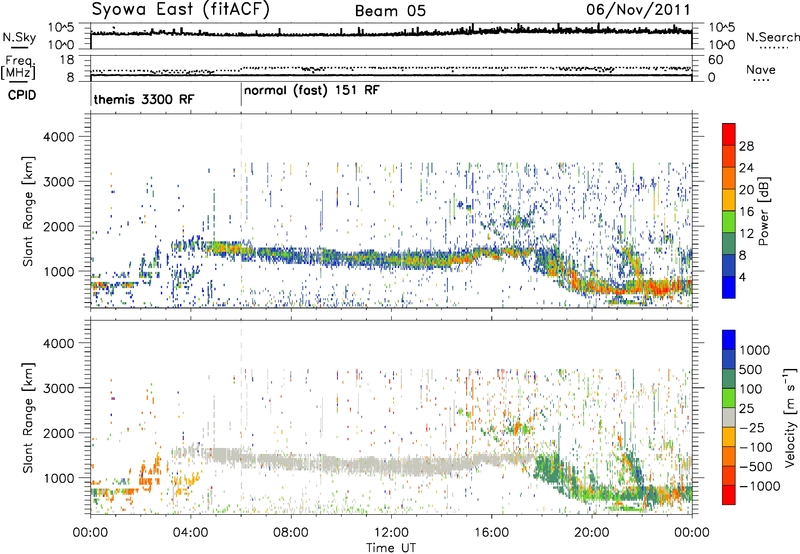This screenshot has height=554, width=800.
Task: Click the red bottom of the velocity colorbar
Action: point(729,495)
